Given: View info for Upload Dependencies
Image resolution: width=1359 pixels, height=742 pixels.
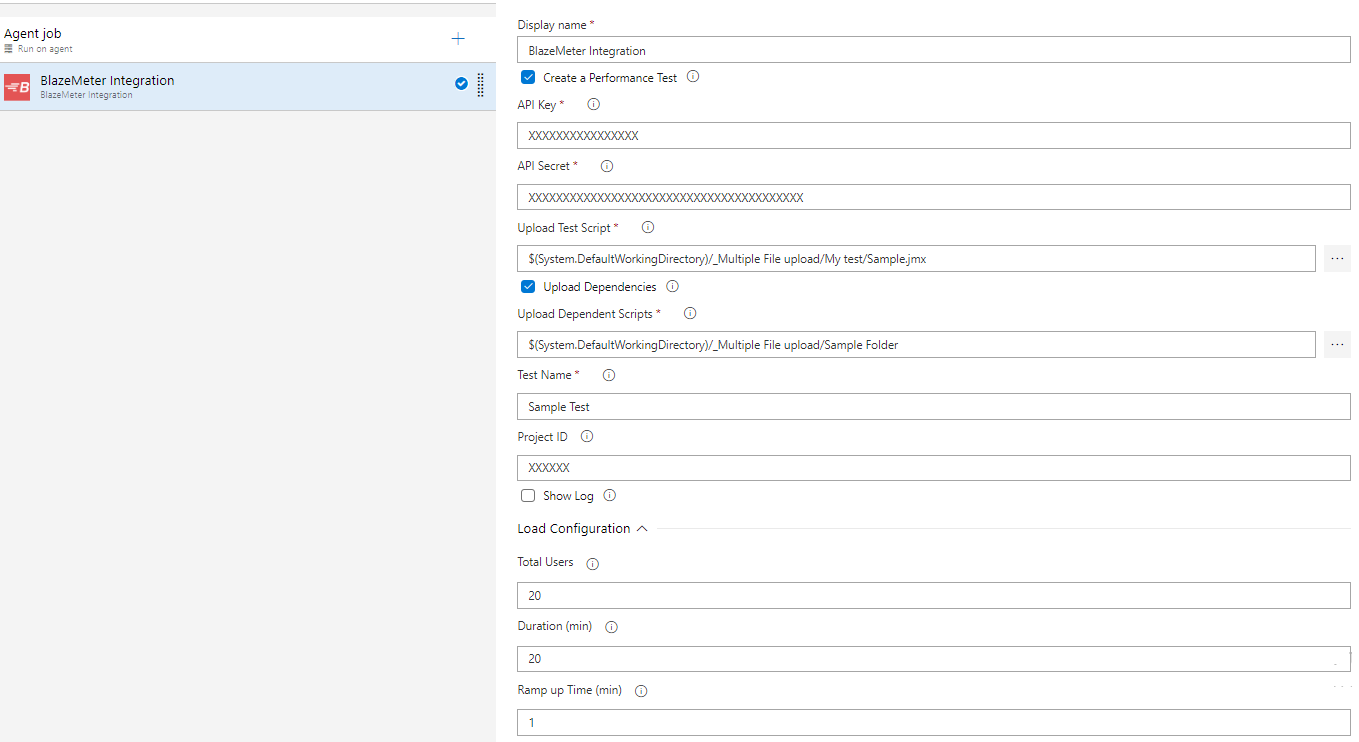Looking at the screenshot, I should (x=672, y=286).
